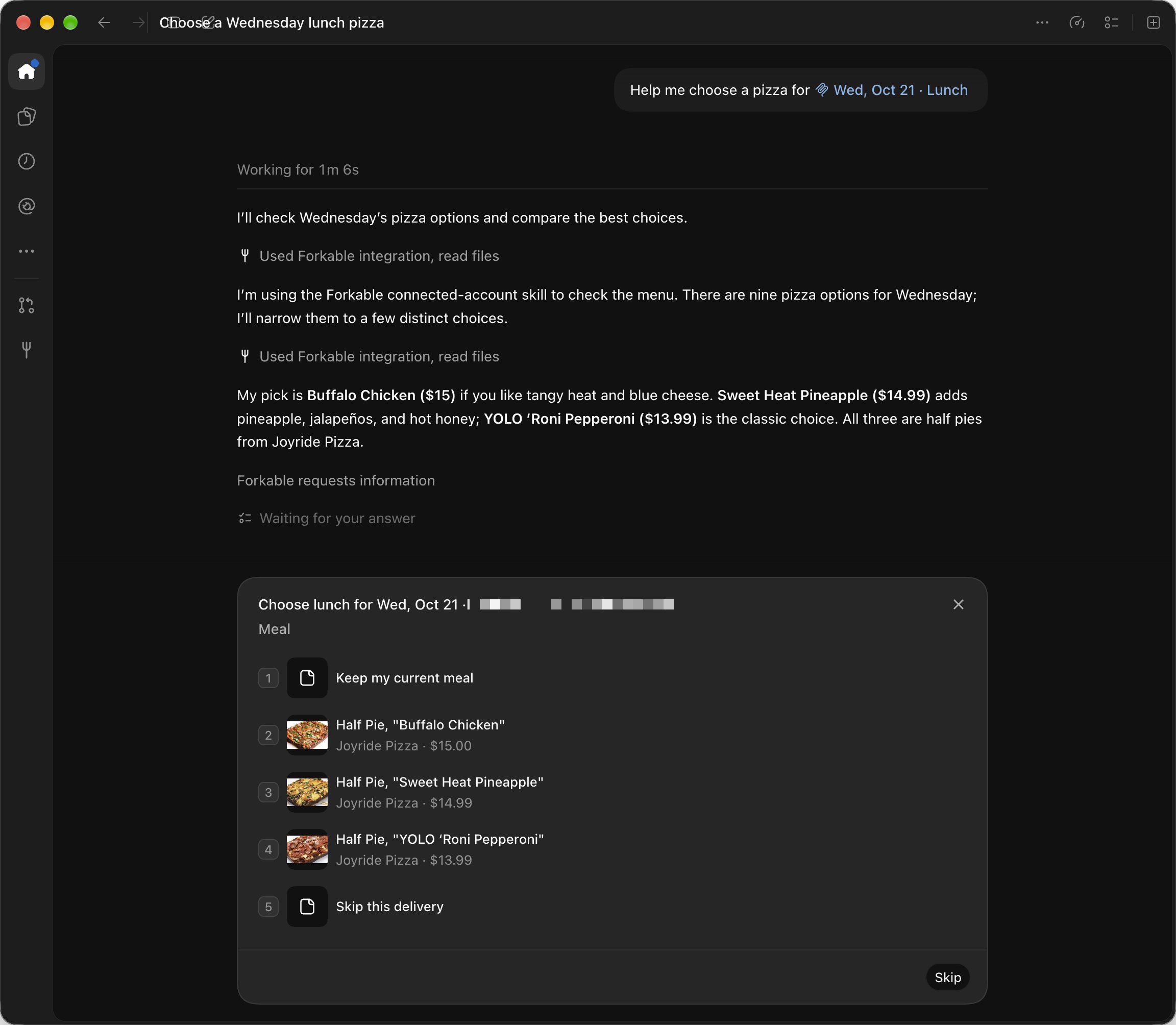Expand Working for 1m 6s section
The image size is (1176, 1025).
298,170
